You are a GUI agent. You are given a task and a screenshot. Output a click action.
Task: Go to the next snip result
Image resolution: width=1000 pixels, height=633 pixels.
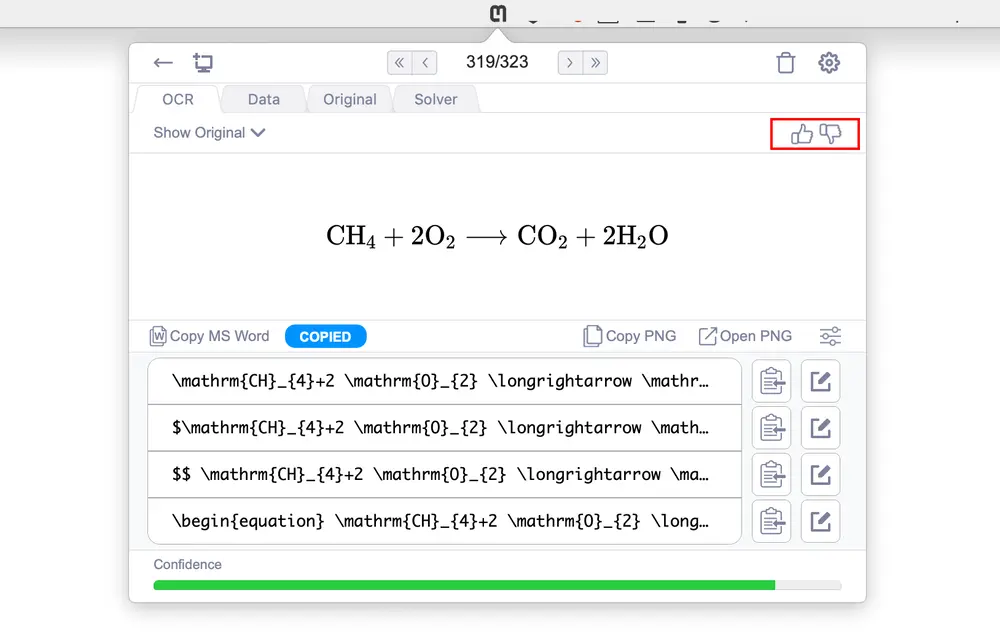pos(570,62)
